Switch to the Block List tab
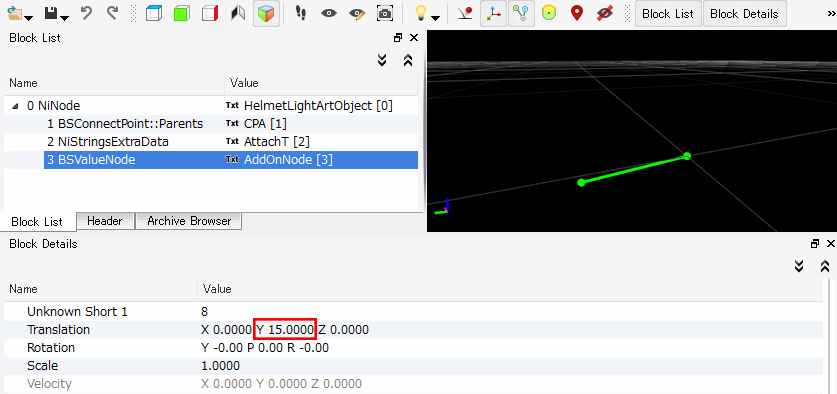This screenshot has width=837, height=394. (x=37, y=222)
